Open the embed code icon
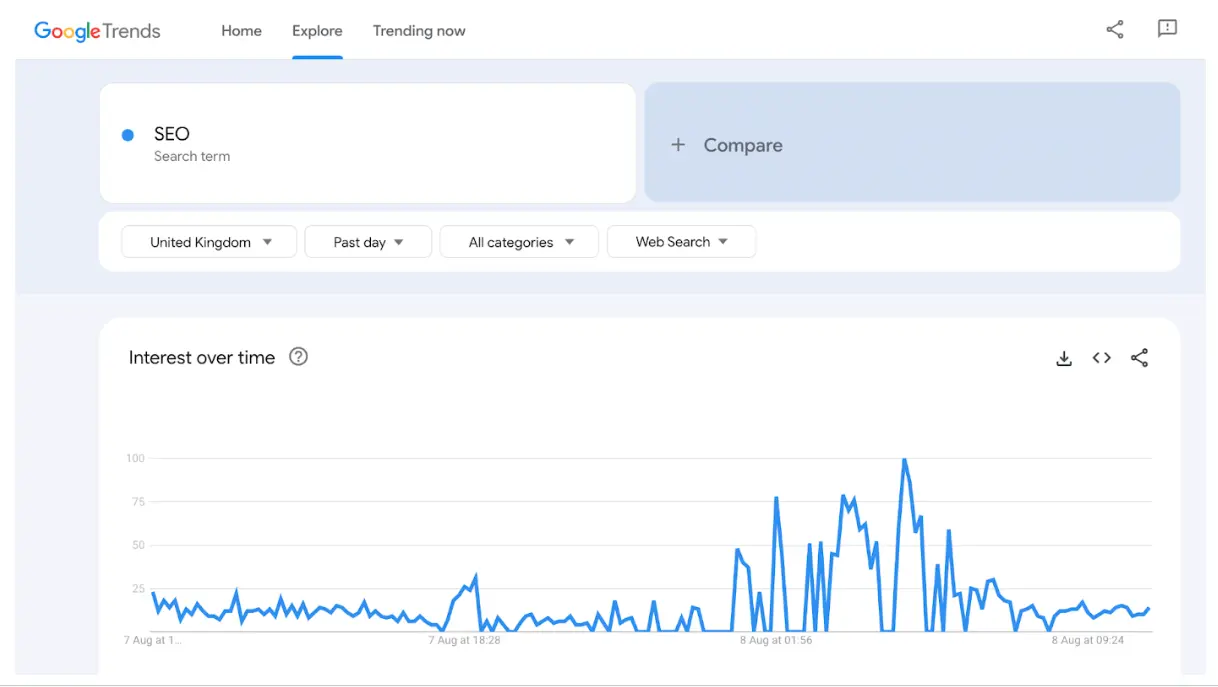The width and height of the screenshot is (1218, 687). click(1102, 358)
